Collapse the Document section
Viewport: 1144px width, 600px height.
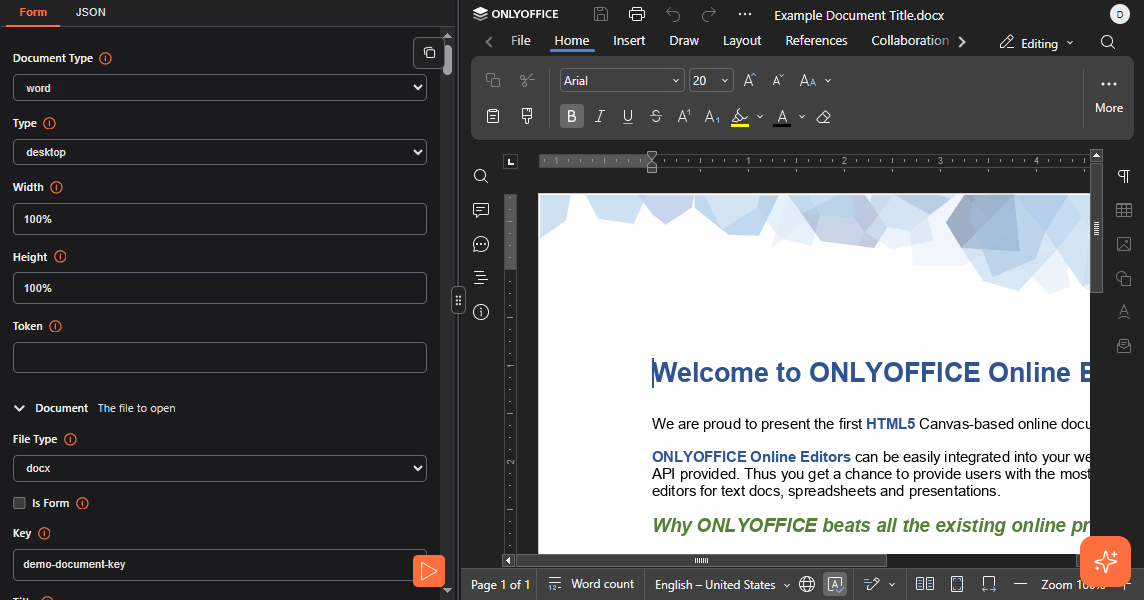pyautogui.click(x=19, y=408)
